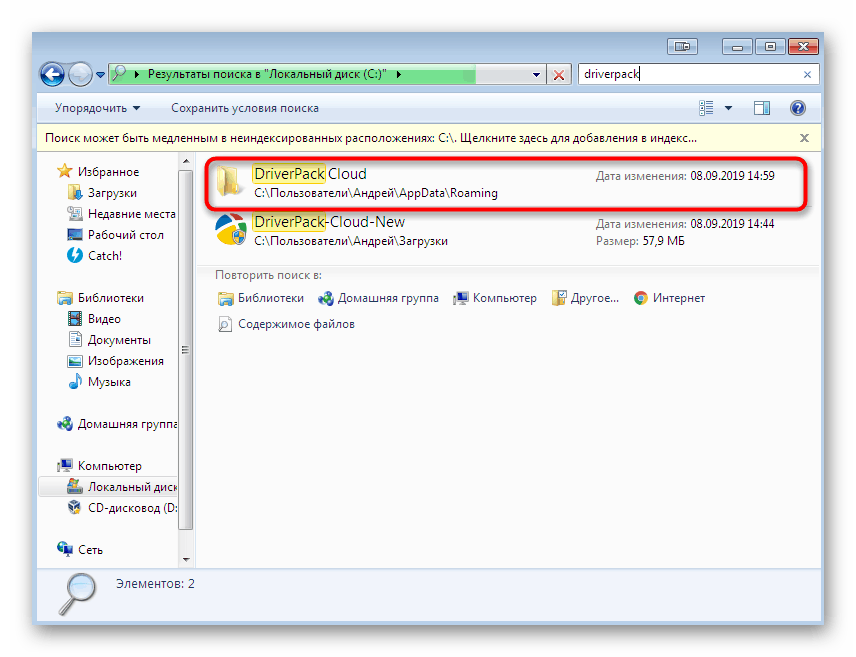The image size is (856, 657).
Task: Click the Размер: 57,9 МБ text
Action: 640,241
